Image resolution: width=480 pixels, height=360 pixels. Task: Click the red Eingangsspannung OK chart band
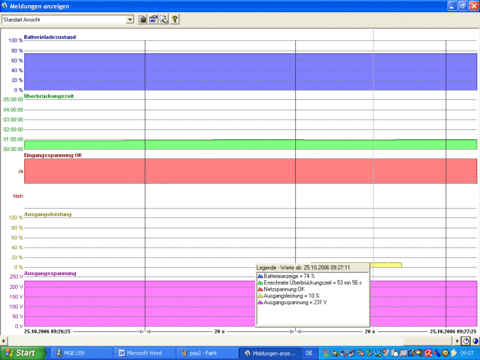(x=250, y=171)
